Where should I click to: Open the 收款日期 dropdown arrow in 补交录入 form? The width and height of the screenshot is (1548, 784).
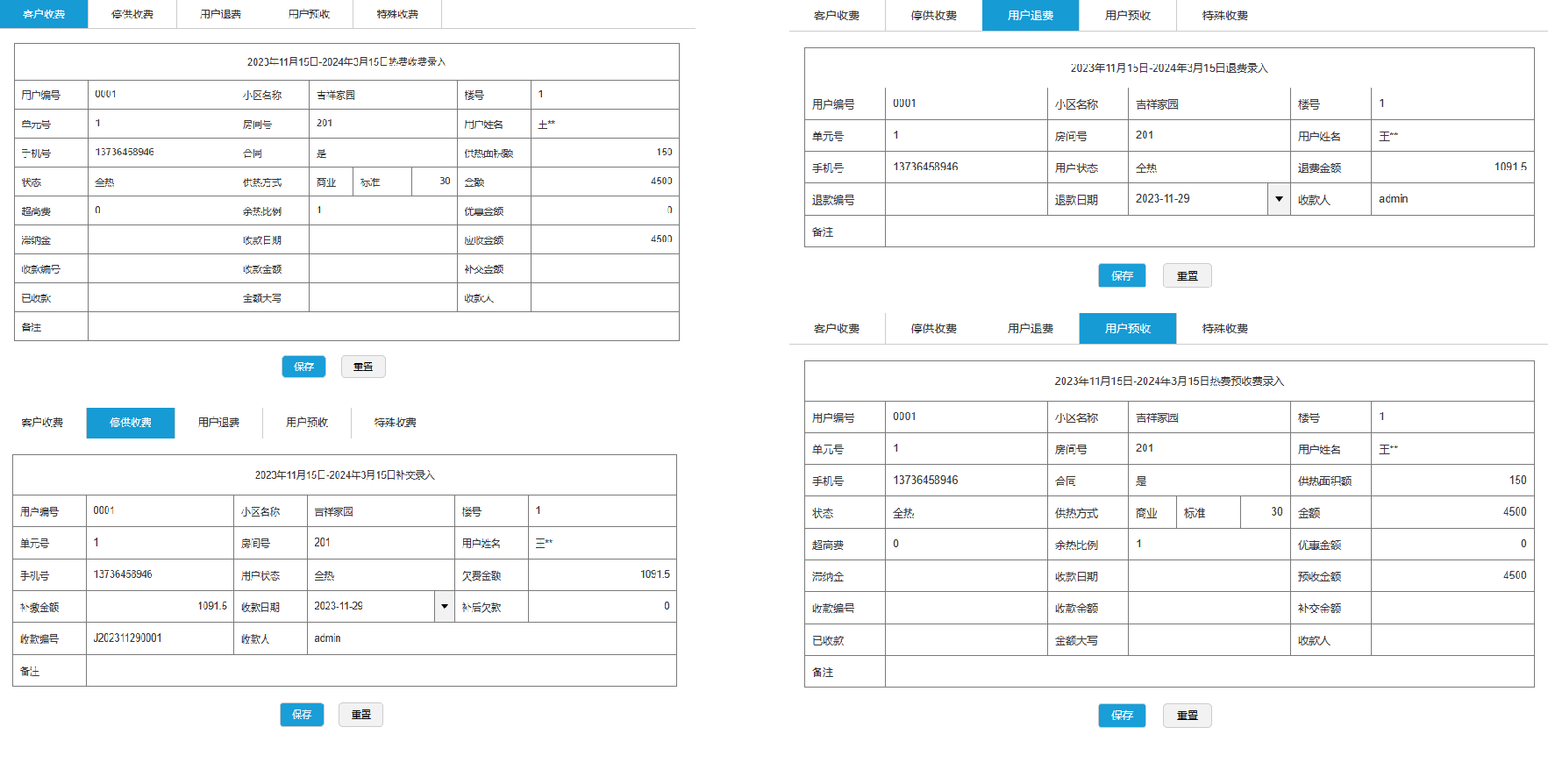point(445,606)
